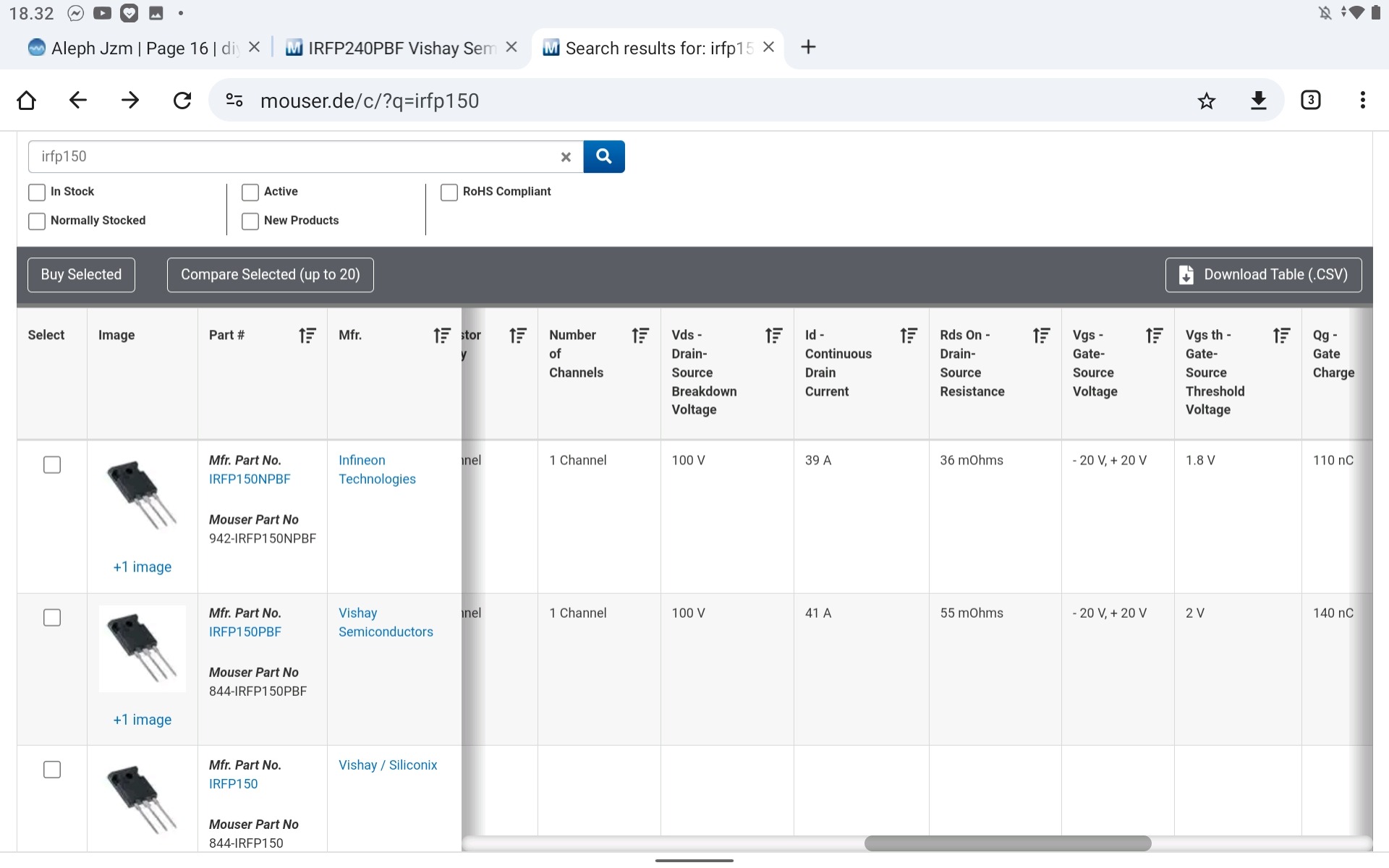Sort the partially hidden column before Number of Channels
The width and height of the screenshot is (1389, 868).
(x=518, y=336)
